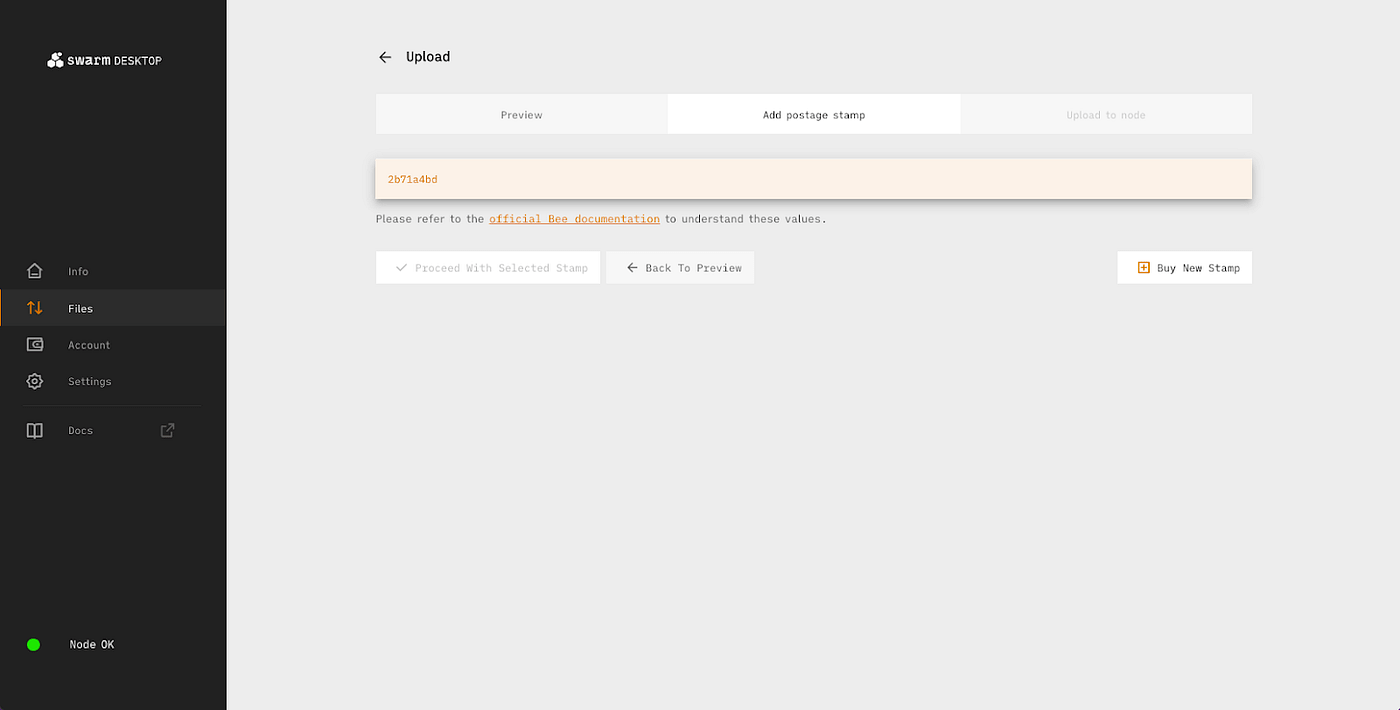Click the Node OK status text
Screen dimensions: 1400x710
coord(91,645)
